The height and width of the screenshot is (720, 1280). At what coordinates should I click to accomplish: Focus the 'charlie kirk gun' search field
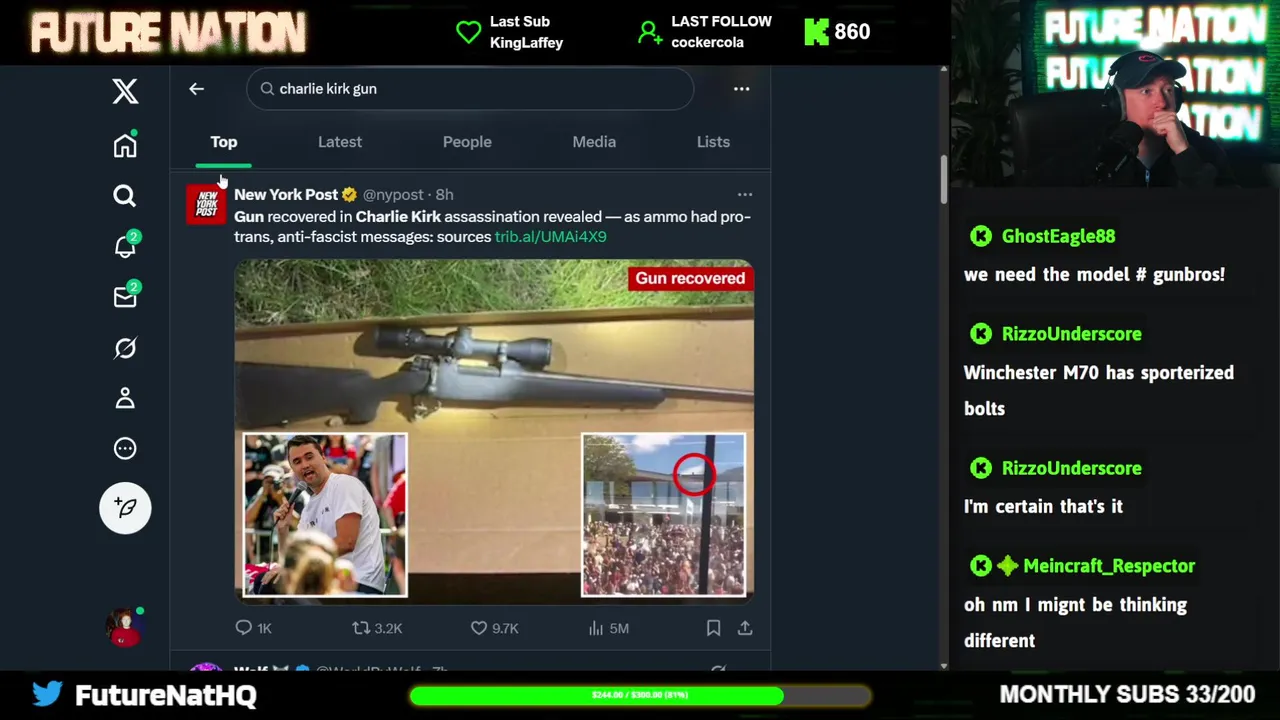pyautogui.click(x=470, y=89)
